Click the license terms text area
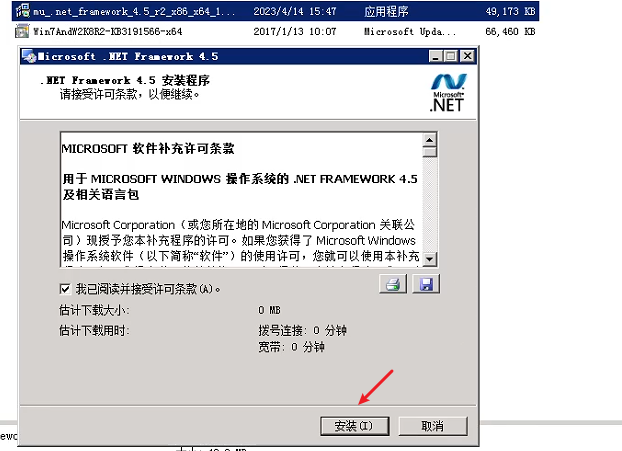 pyautogui.click(x=241, y=200)
